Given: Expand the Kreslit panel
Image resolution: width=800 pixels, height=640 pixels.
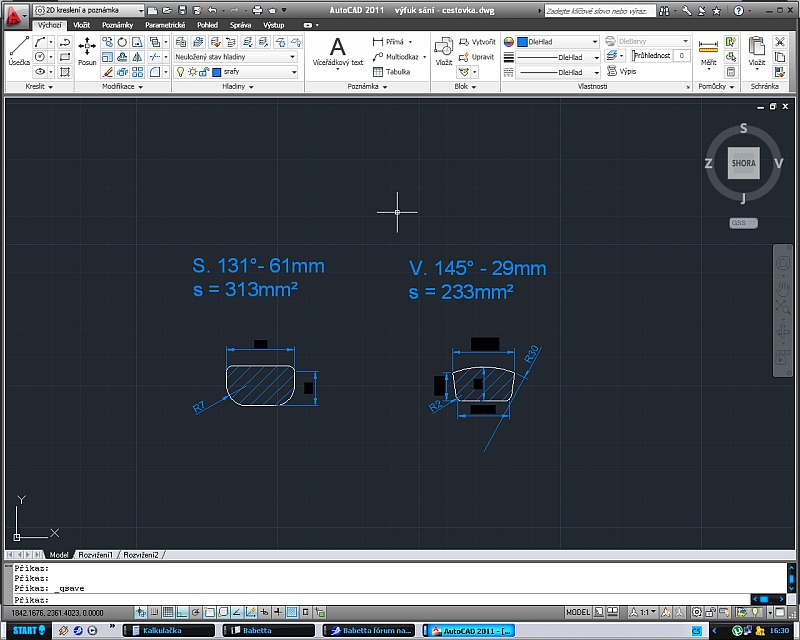Looking at the screenshot, I should pyautogui.click(x=39, y=87).
